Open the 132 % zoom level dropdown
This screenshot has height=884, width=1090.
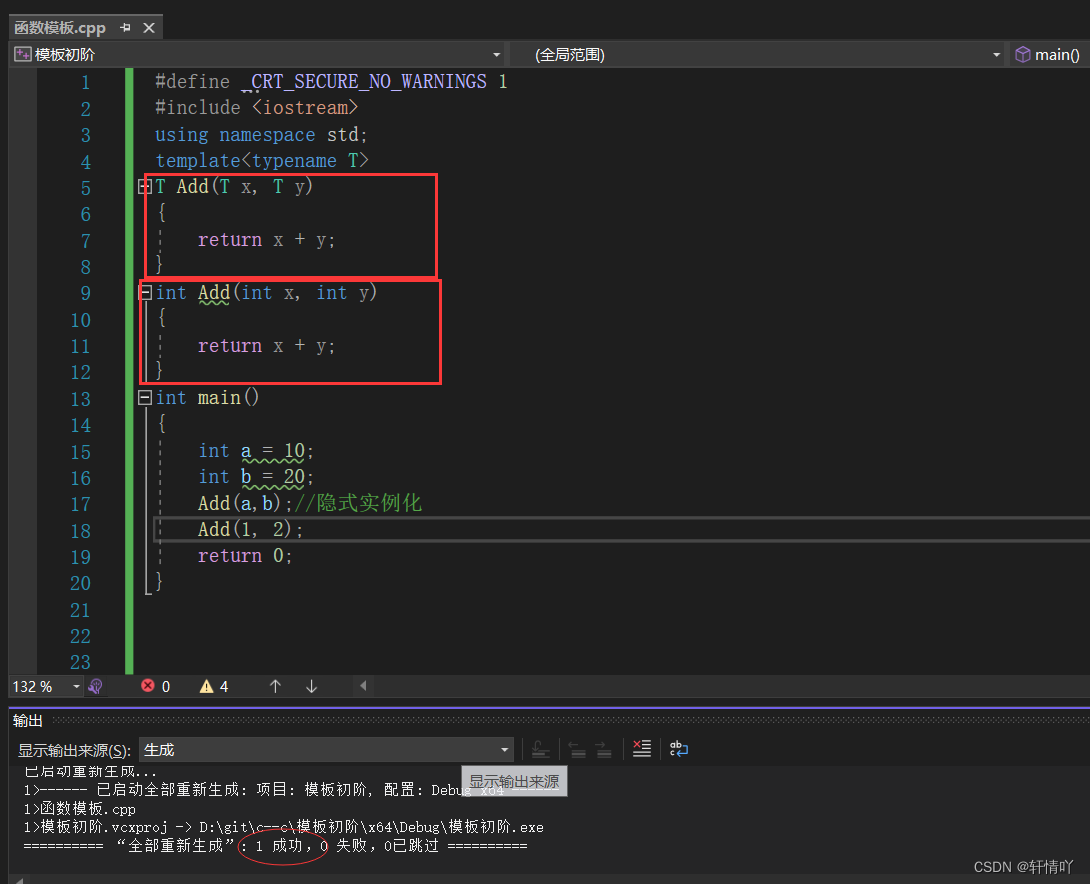pos(76,687)
